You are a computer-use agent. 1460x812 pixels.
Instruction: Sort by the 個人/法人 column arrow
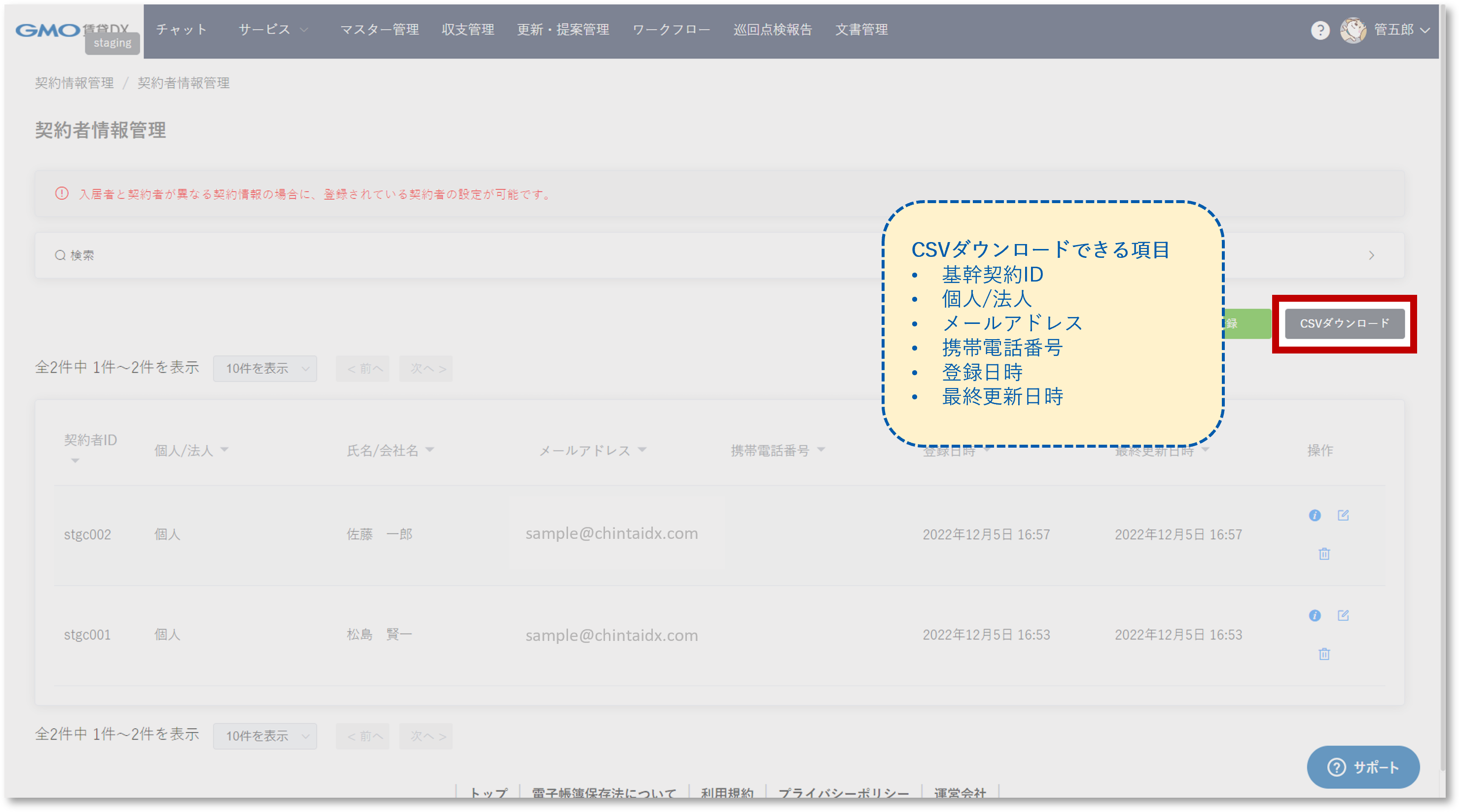click(224, 449)
